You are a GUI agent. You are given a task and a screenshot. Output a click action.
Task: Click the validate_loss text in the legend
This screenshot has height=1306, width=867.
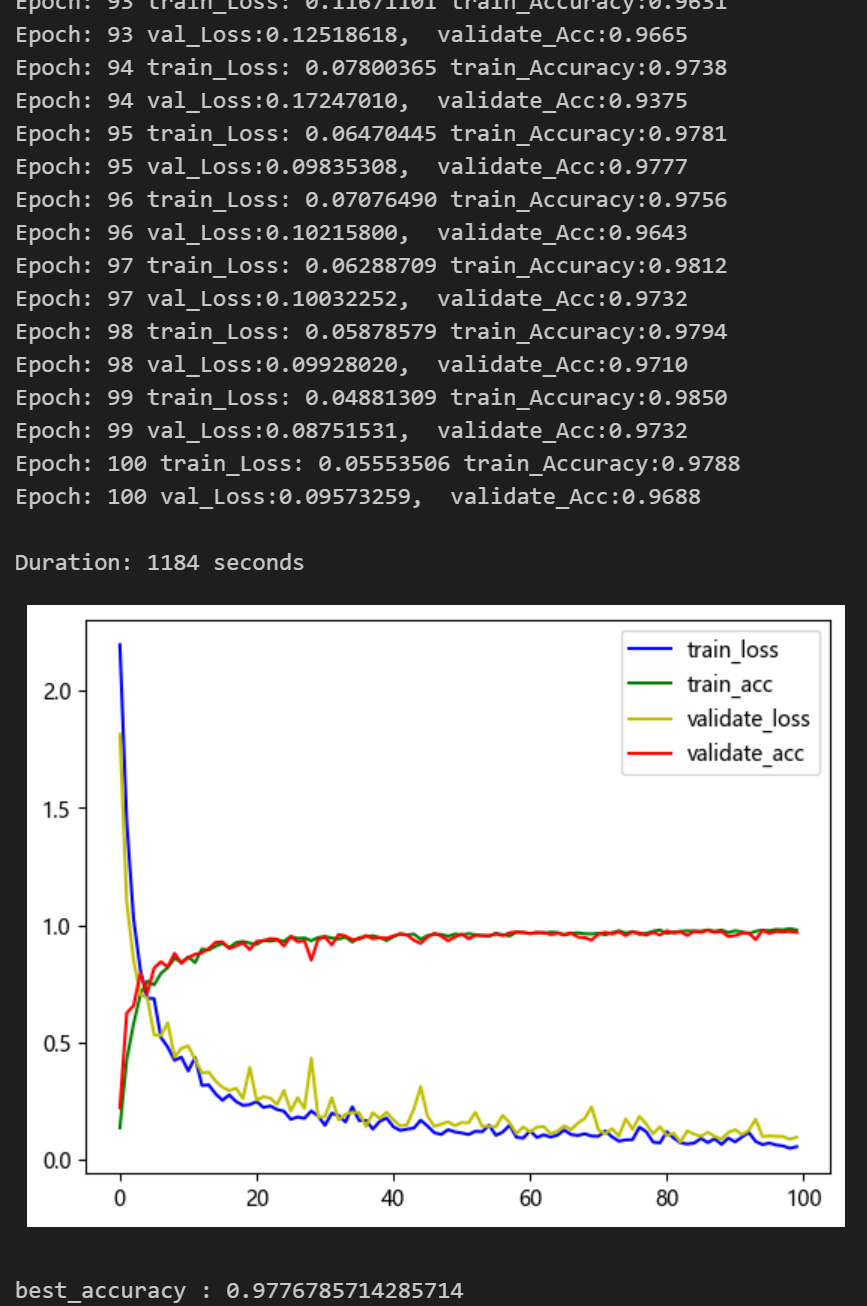[748, 719]
